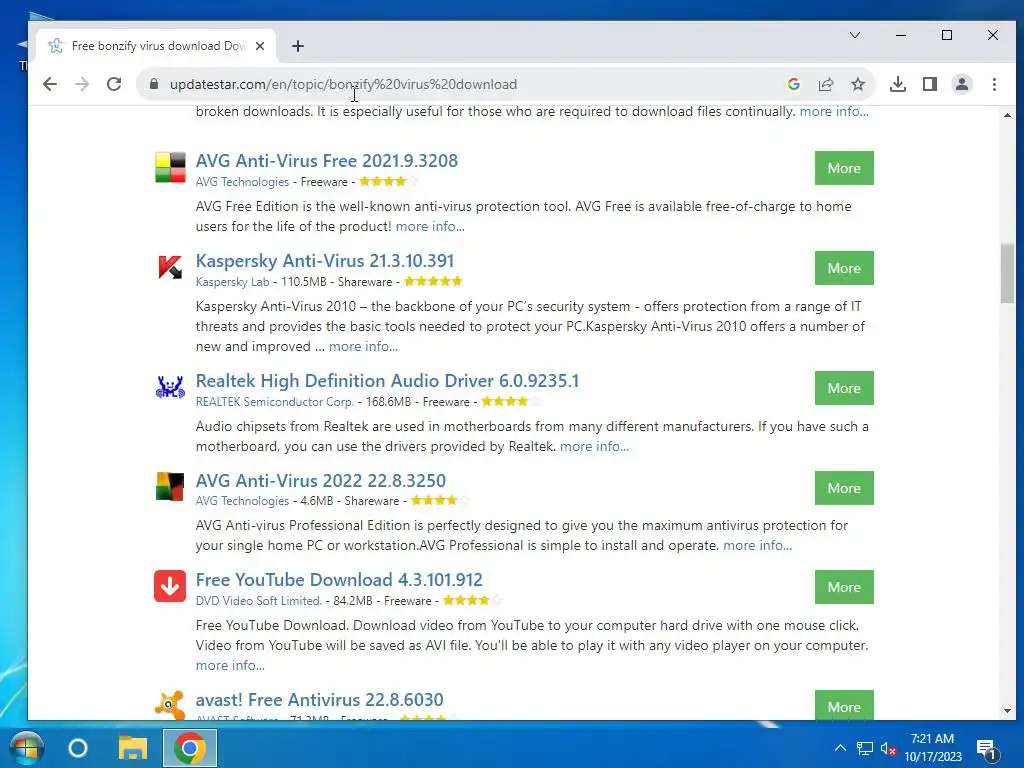Open avast! Free Antivirus 22.8.6030 link
Screen dimensions: 1024x768
point(319,700)
